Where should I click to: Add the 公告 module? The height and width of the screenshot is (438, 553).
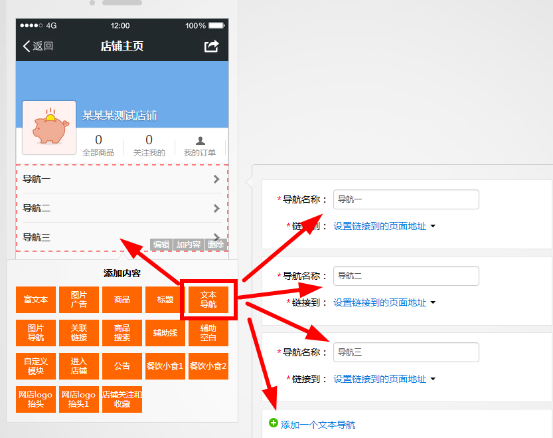pos(122,366)
